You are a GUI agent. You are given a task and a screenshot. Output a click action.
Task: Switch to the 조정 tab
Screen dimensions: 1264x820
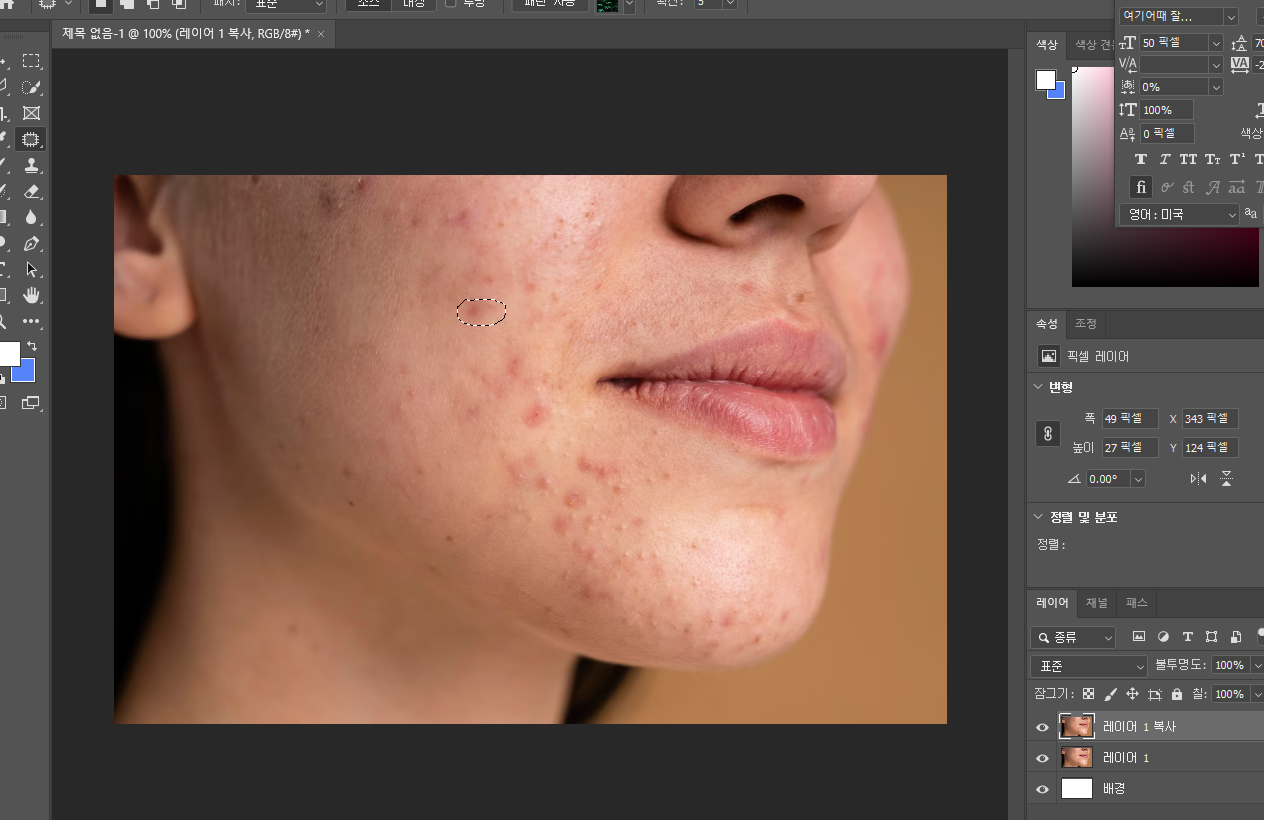coord(1086,324)
